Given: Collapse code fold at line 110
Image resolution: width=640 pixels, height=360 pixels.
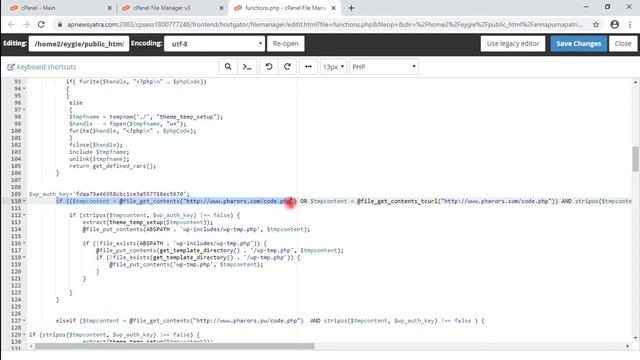Looking at the screenshot, I should pyautogui.click(x=24, y=201).
